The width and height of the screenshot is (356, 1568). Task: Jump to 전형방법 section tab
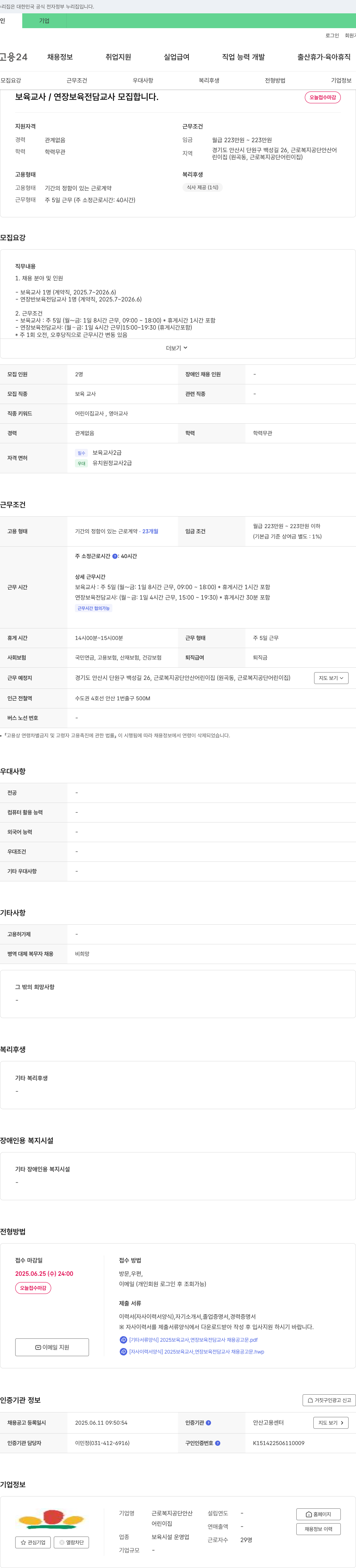275,80
